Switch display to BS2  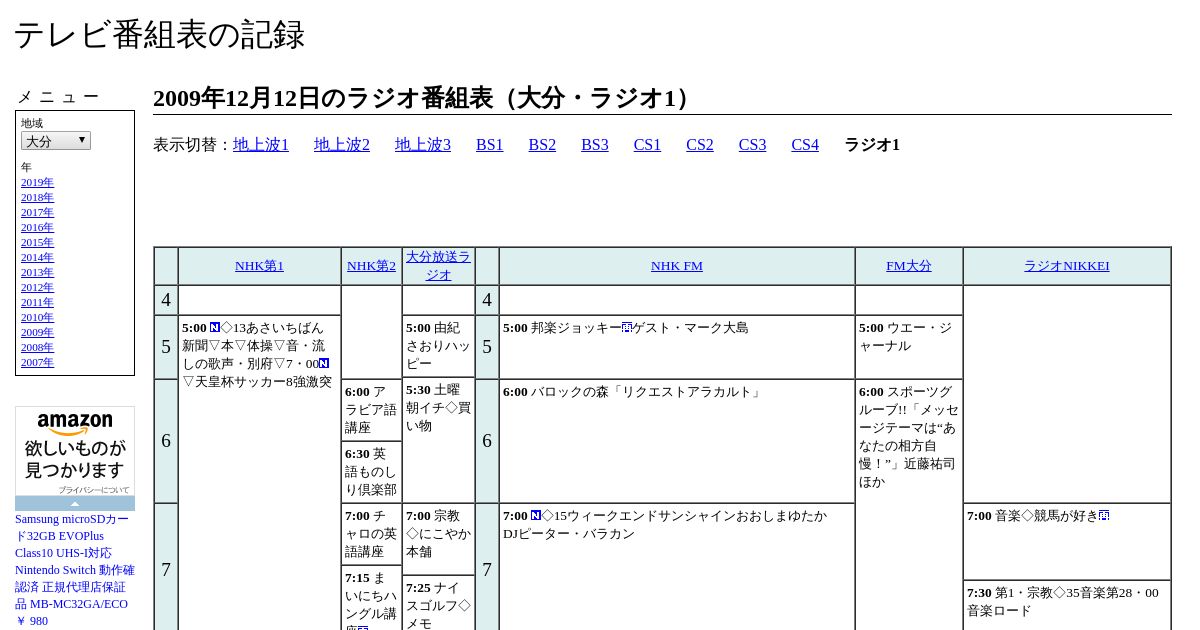pyautogui.click(x=542, y=145)
